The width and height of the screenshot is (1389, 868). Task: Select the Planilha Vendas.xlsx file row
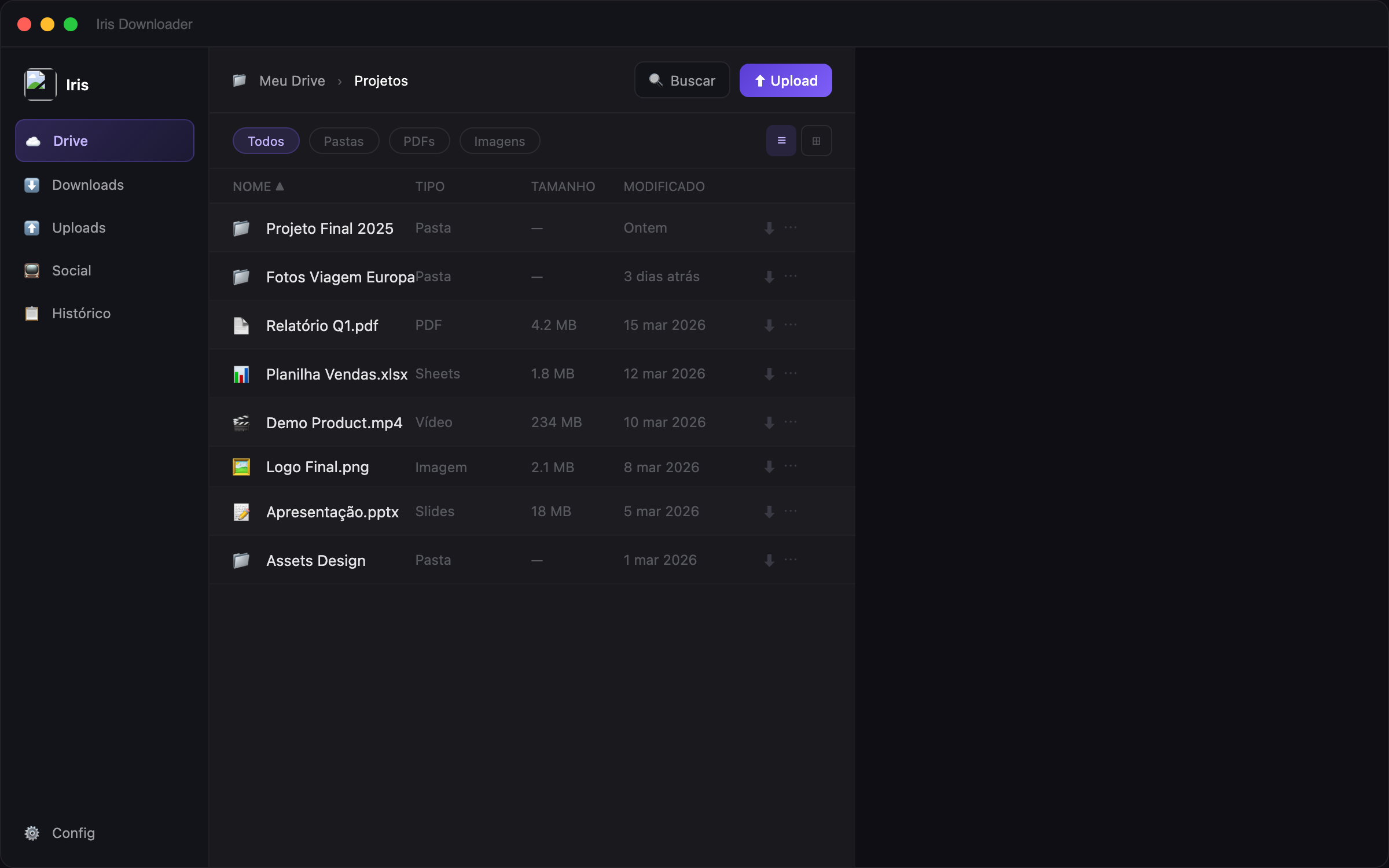337,373
